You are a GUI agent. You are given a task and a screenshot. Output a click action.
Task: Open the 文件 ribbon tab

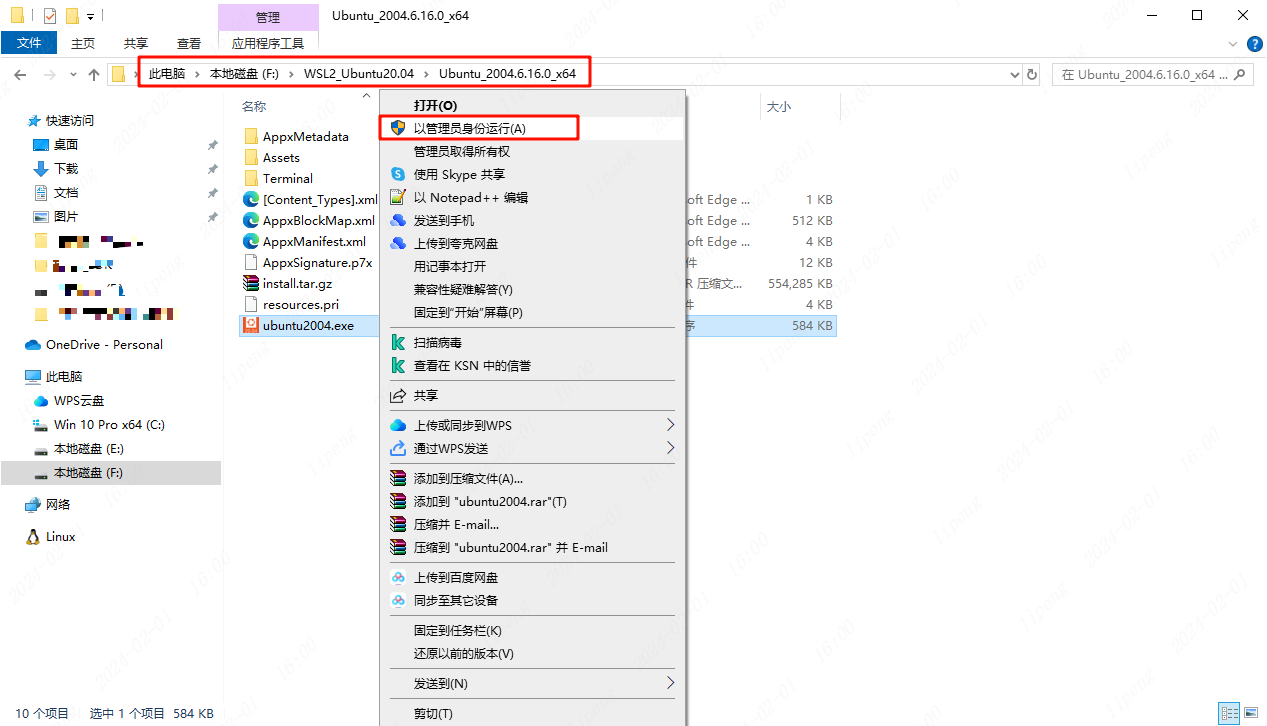pos(29,43)
